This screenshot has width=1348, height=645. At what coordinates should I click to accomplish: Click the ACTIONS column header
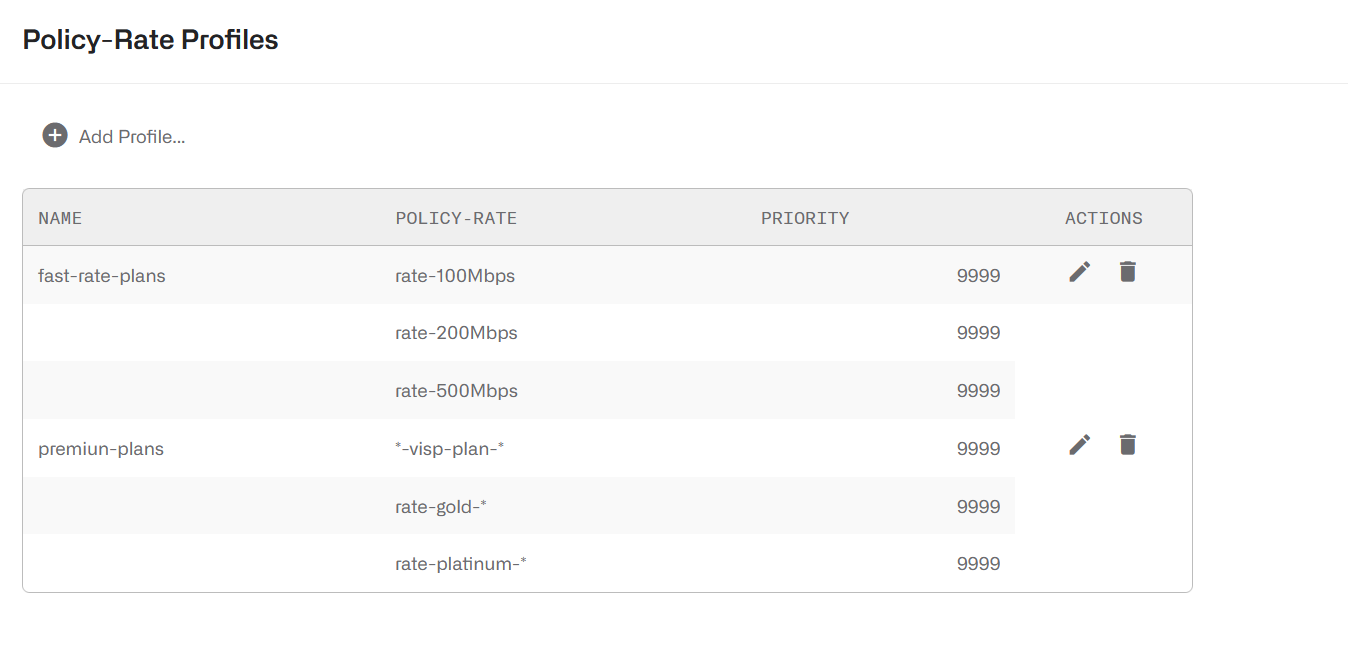[1103, 217]
